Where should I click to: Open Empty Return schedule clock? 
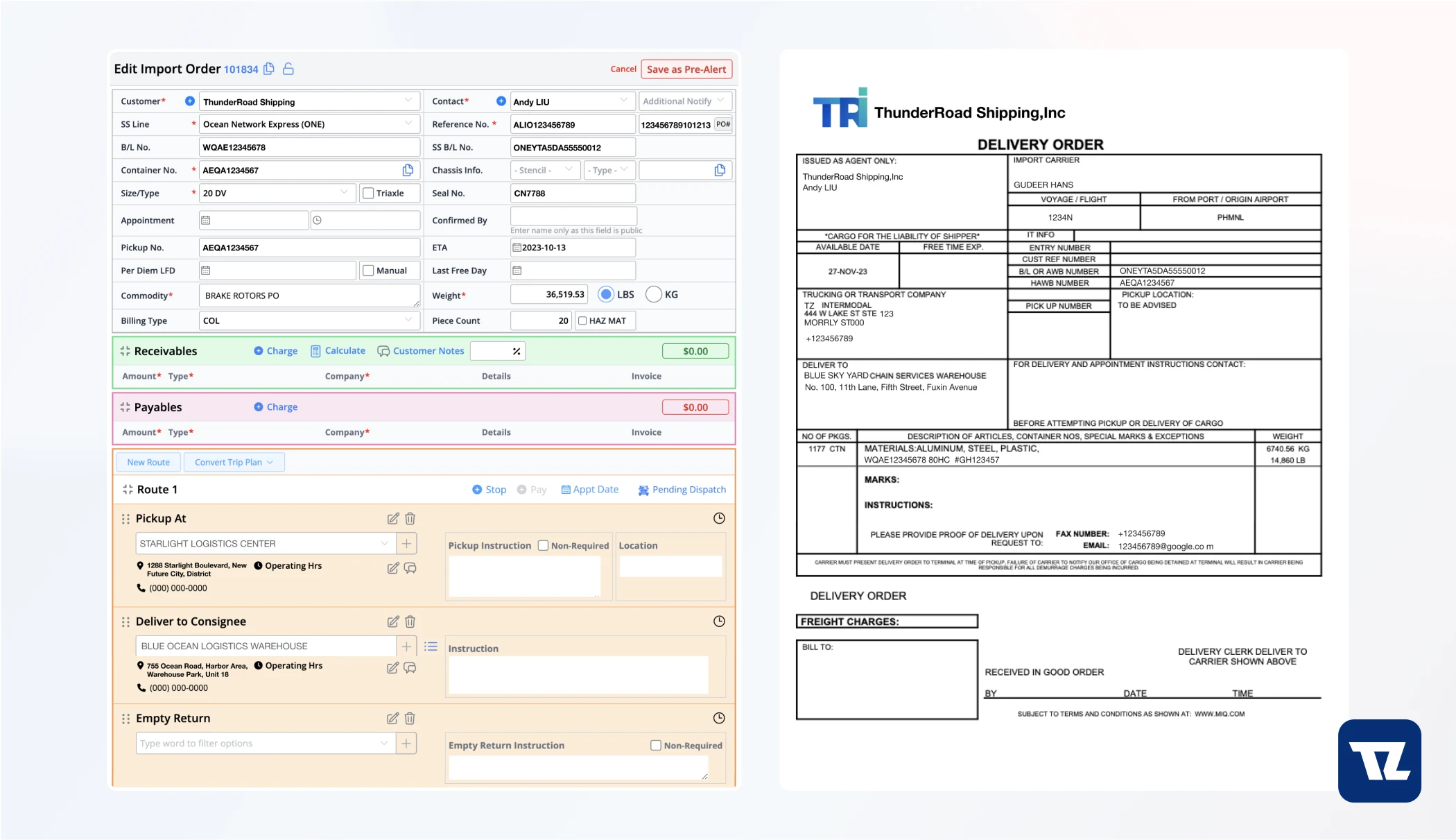(719, 718)
